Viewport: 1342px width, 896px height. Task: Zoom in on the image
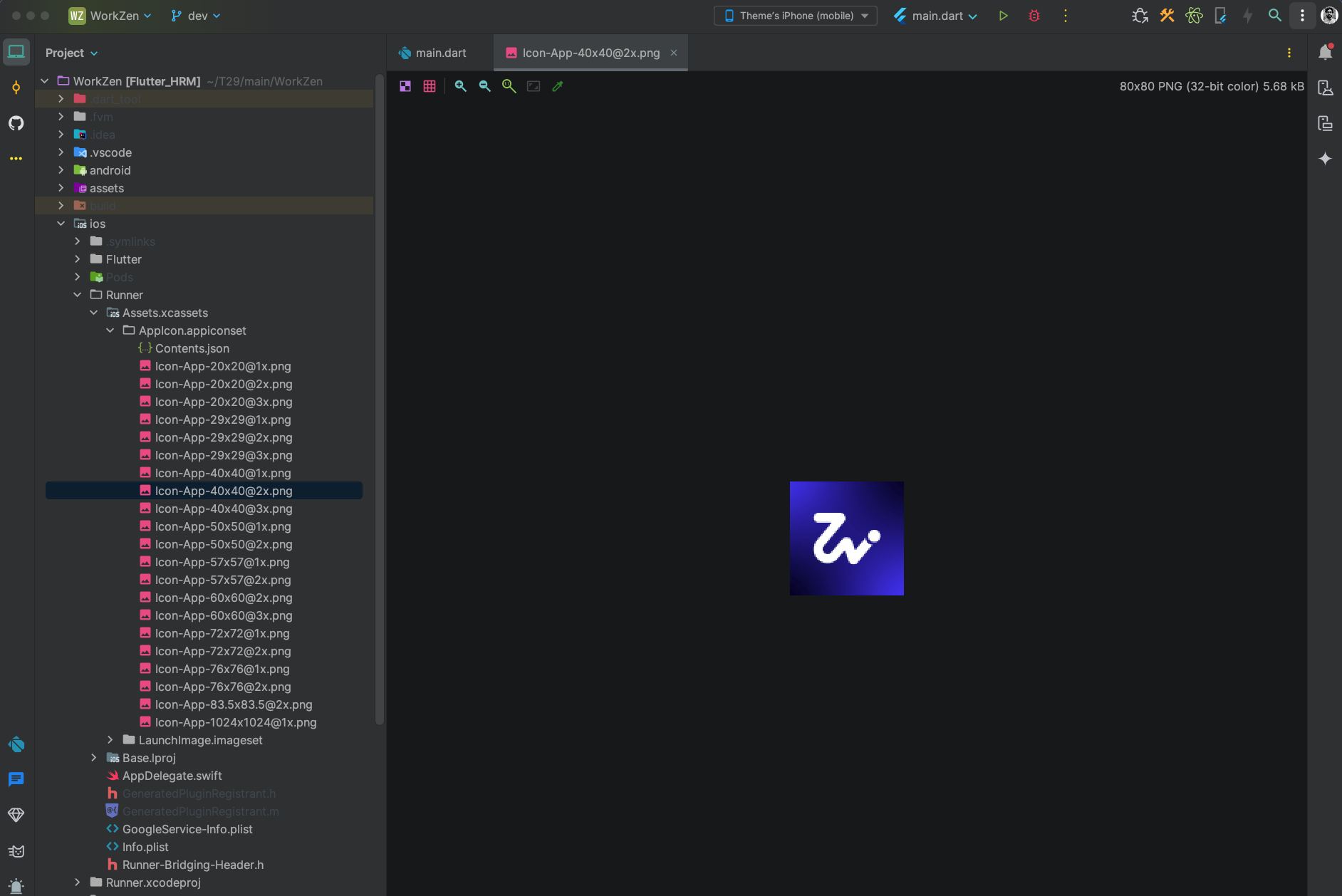pyautogui.click(x=461, y=86)
